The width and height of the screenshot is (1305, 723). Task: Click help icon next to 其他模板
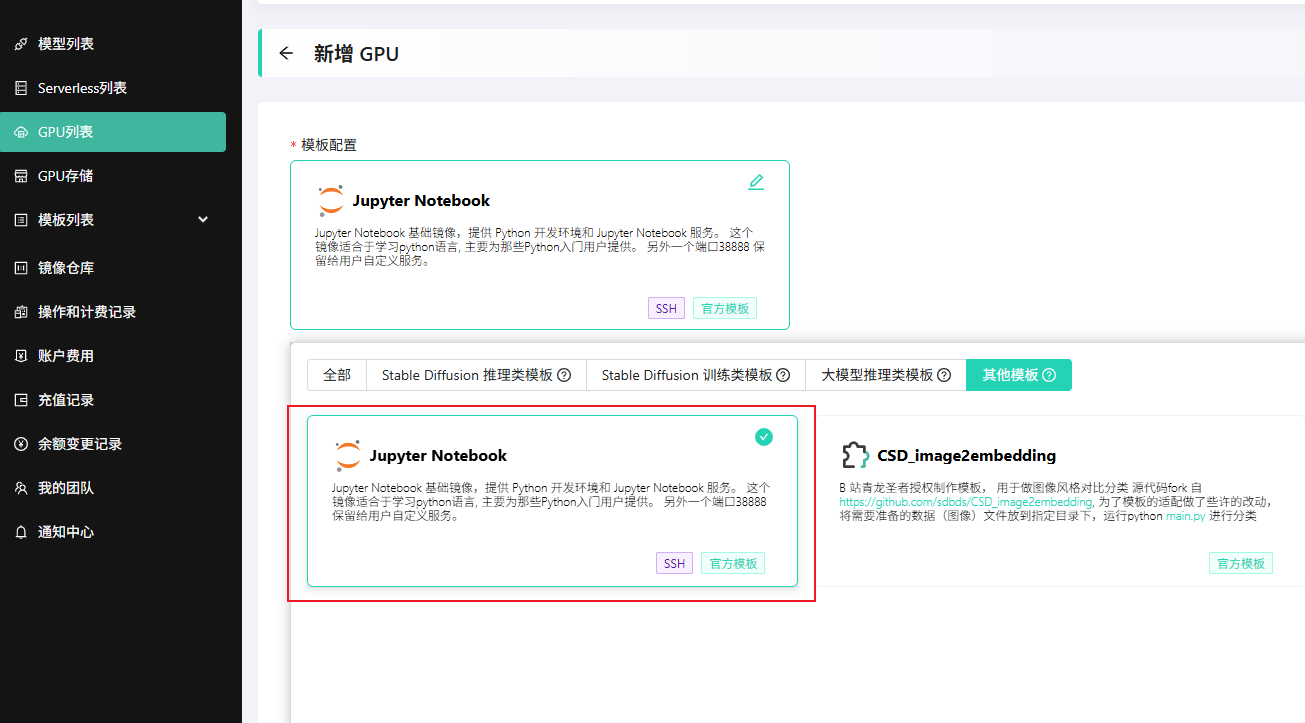pos(1049,375)
